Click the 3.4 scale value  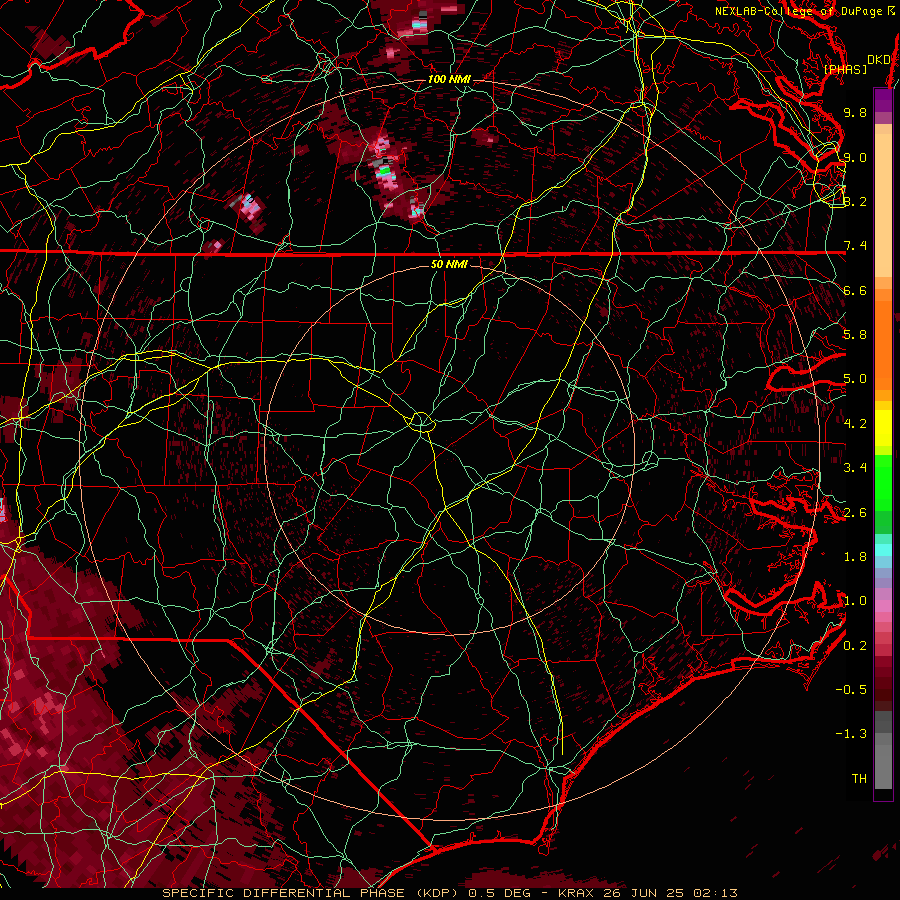point(855,468)
